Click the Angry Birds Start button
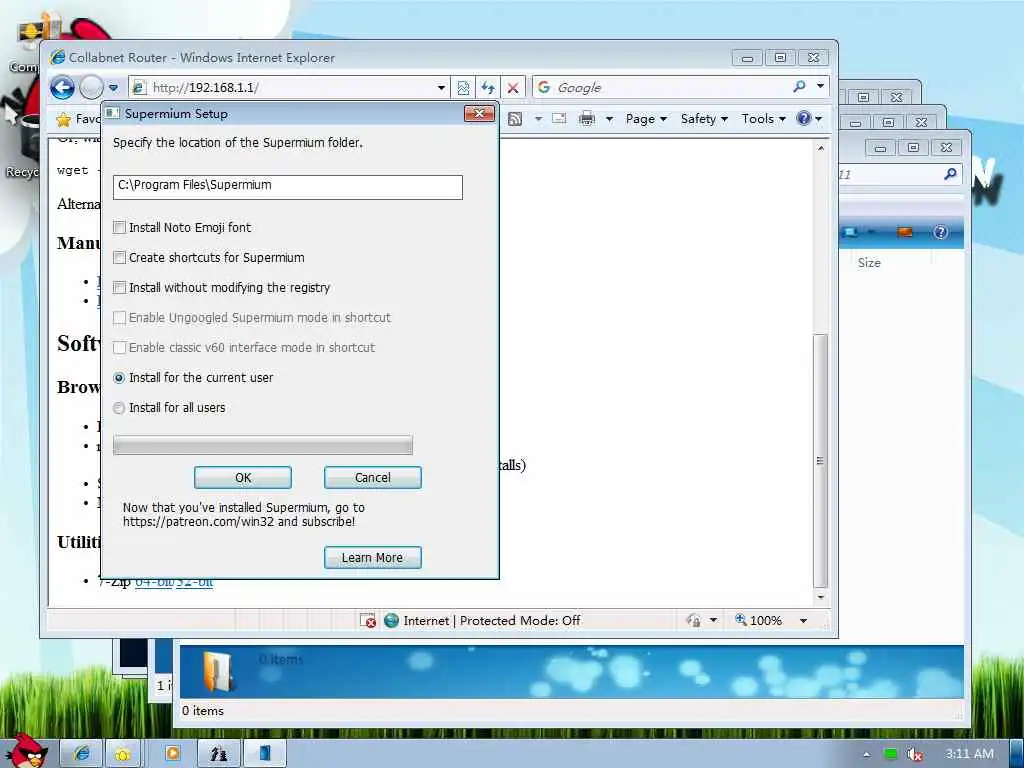1024x768 pixels. [26, 752]
